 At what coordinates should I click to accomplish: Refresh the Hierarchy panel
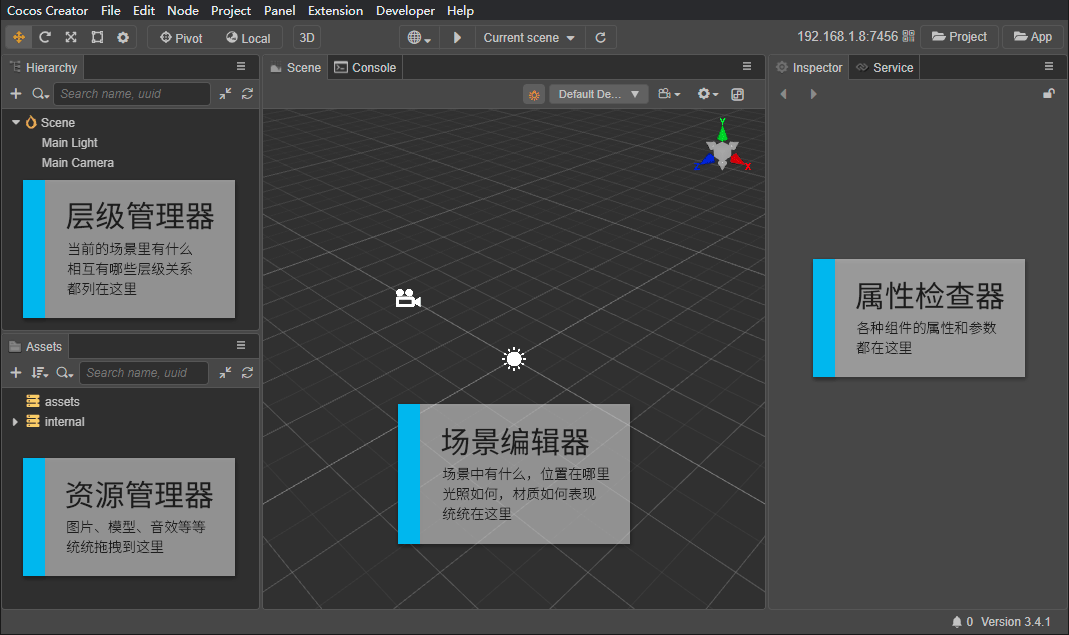[x=247, y=93]
